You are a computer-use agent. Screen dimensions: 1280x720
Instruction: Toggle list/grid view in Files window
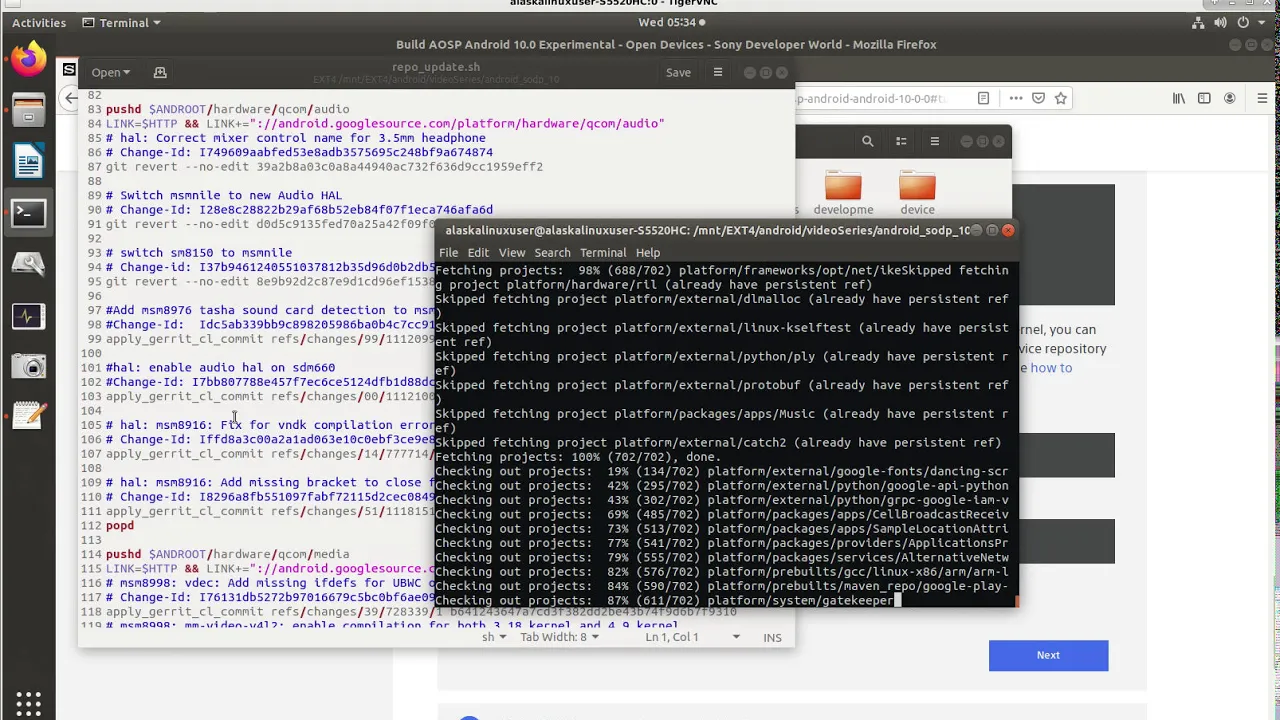(x=901, y=142)
